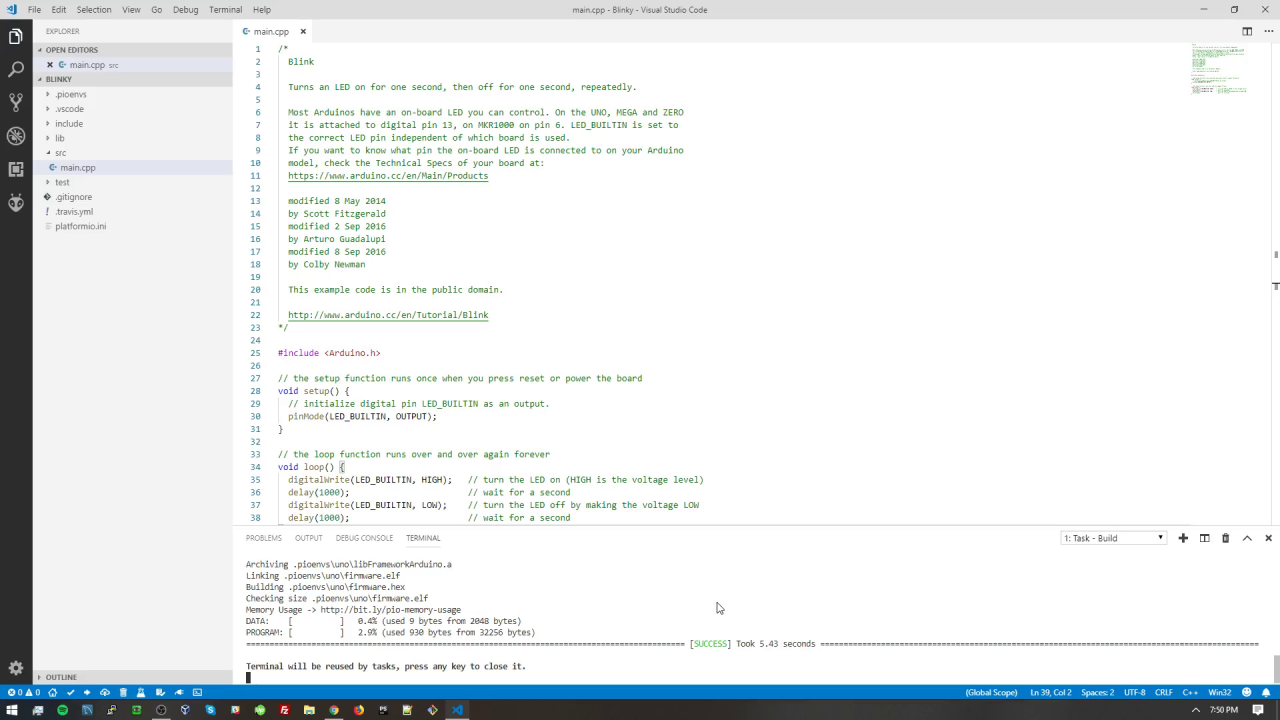
Task: Open the File menu
Action: [35, 9]
